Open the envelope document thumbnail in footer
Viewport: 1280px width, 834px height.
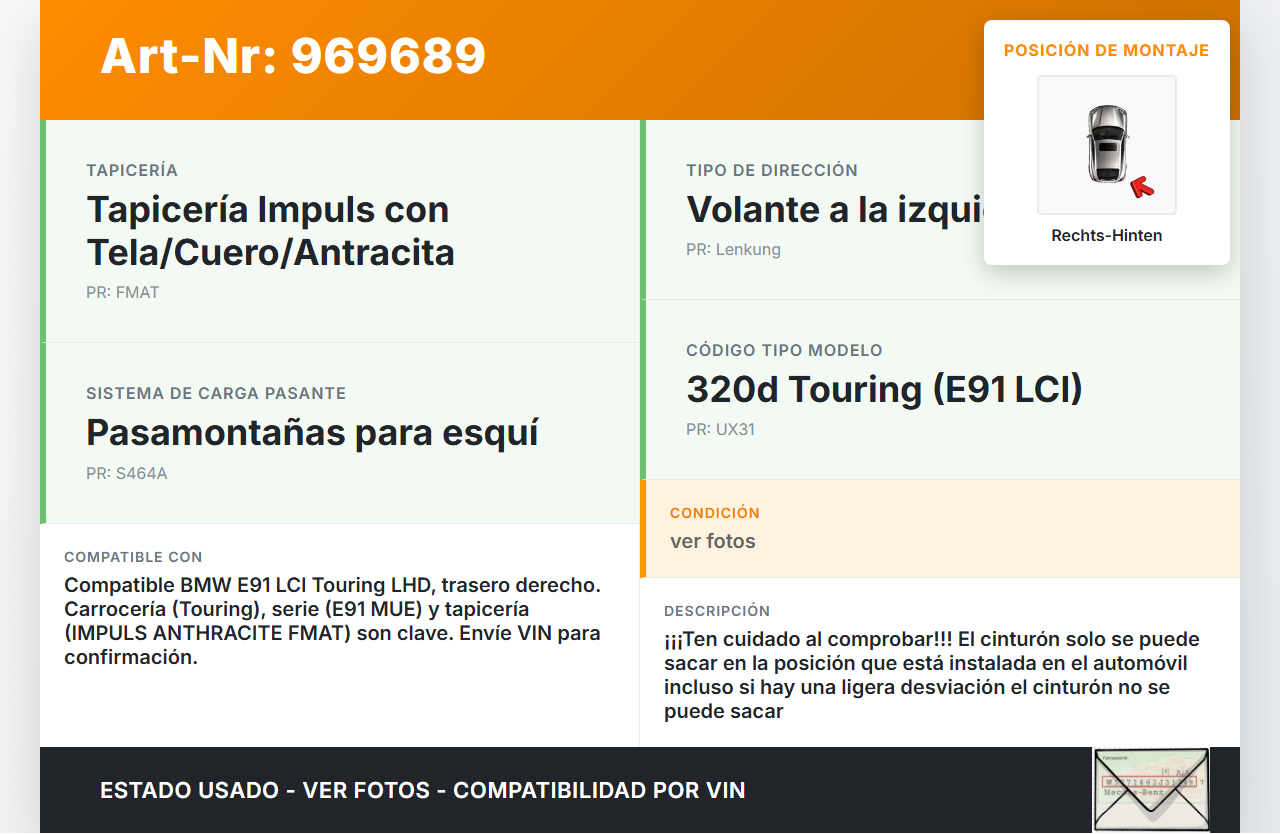pos(1151,789)
